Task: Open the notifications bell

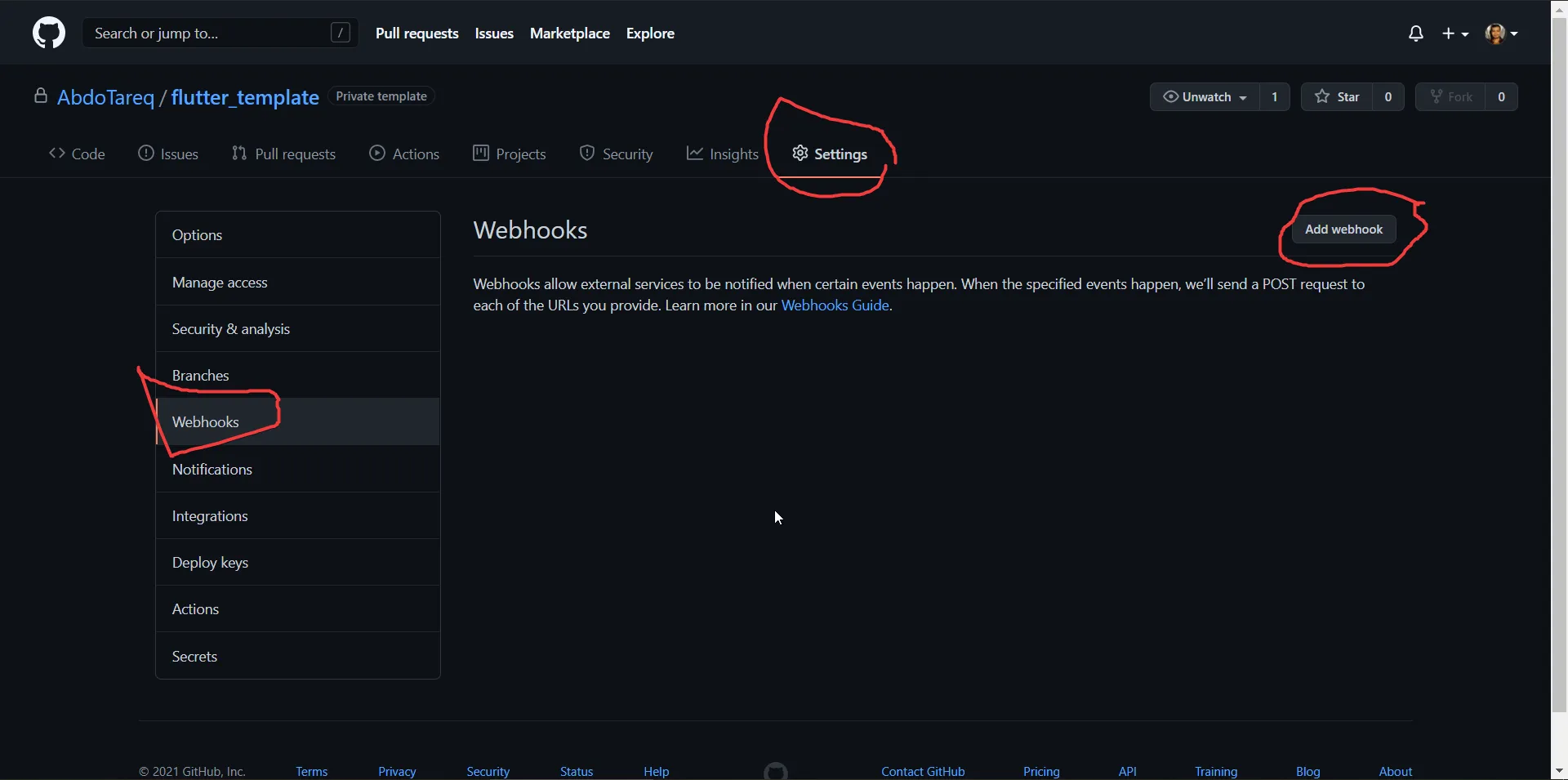Action: point(1416,33)
